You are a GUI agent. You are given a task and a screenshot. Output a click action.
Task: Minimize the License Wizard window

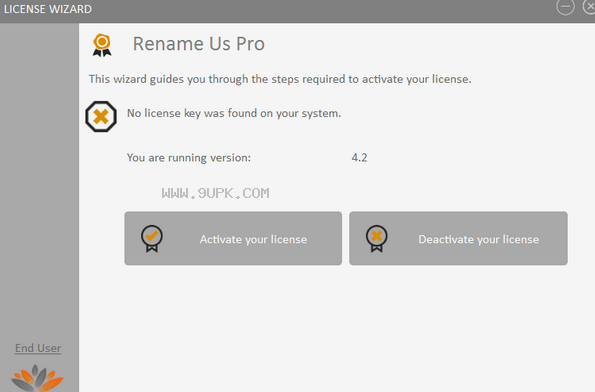click(x=565, y=6)
